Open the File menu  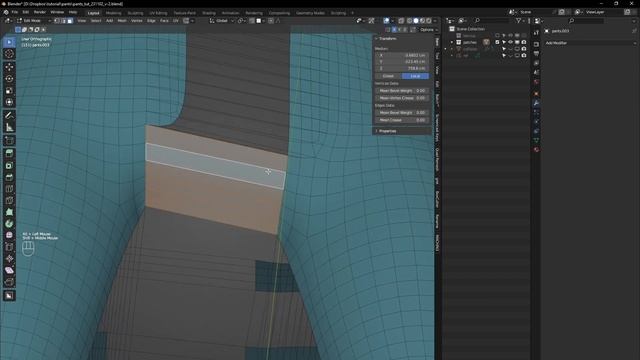point(15,12)
